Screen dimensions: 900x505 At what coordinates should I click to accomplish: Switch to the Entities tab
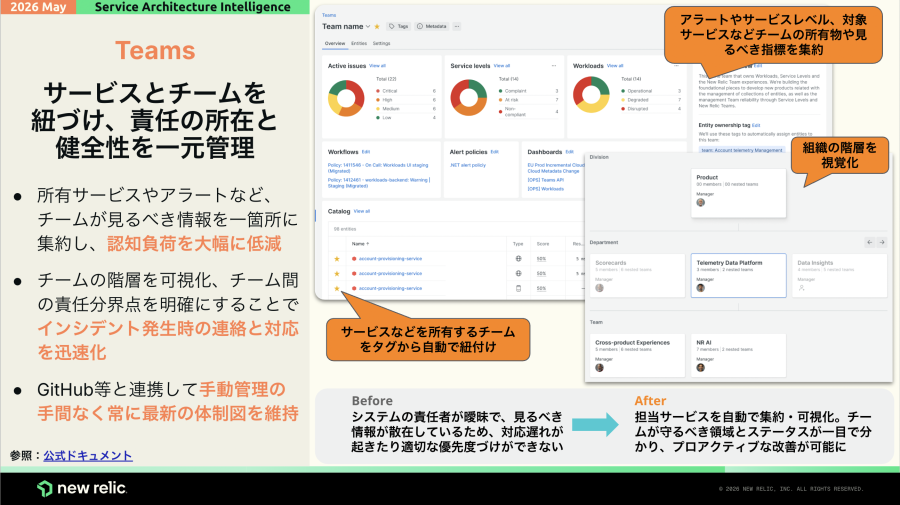coord(359,44)
